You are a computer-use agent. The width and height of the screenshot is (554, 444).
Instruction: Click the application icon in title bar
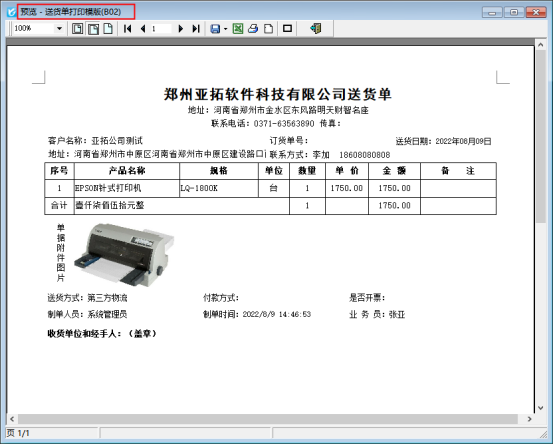point(11,12)
